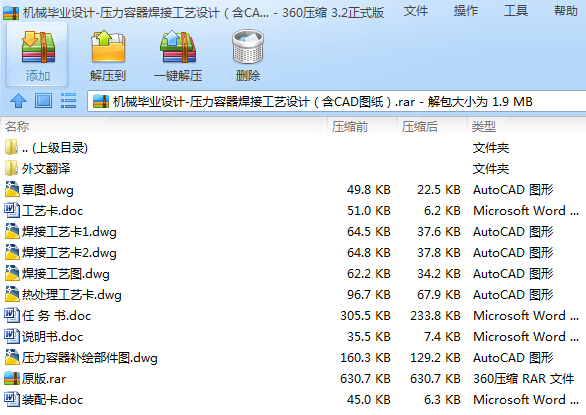Click the 6.3 KB compressed size of 装配卡.doc
The width and height of the screenshot is (586, 415).
(442, 399)
